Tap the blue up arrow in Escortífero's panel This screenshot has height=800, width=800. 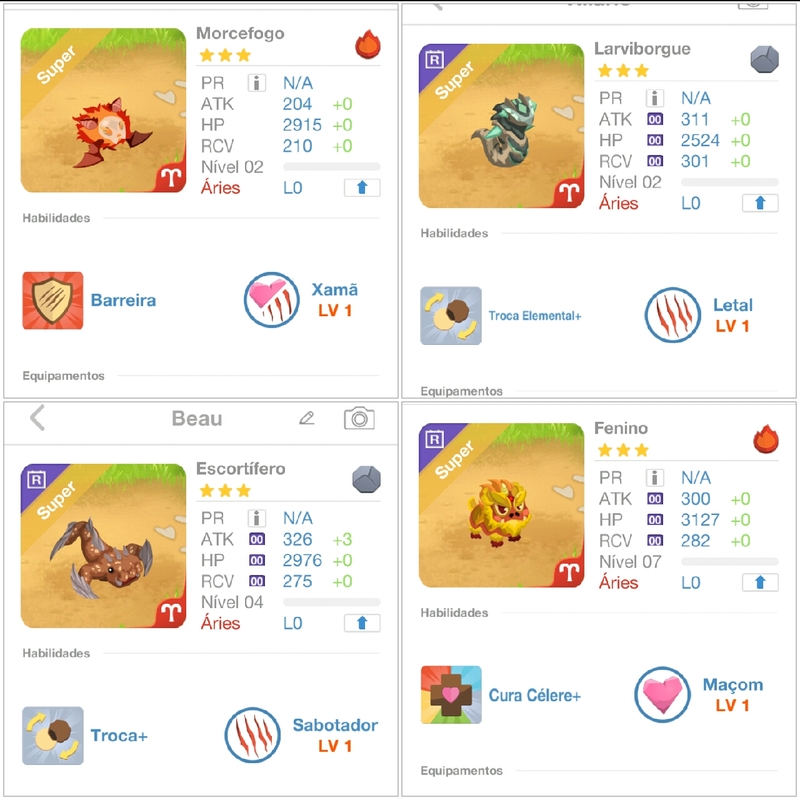[362, 623]
